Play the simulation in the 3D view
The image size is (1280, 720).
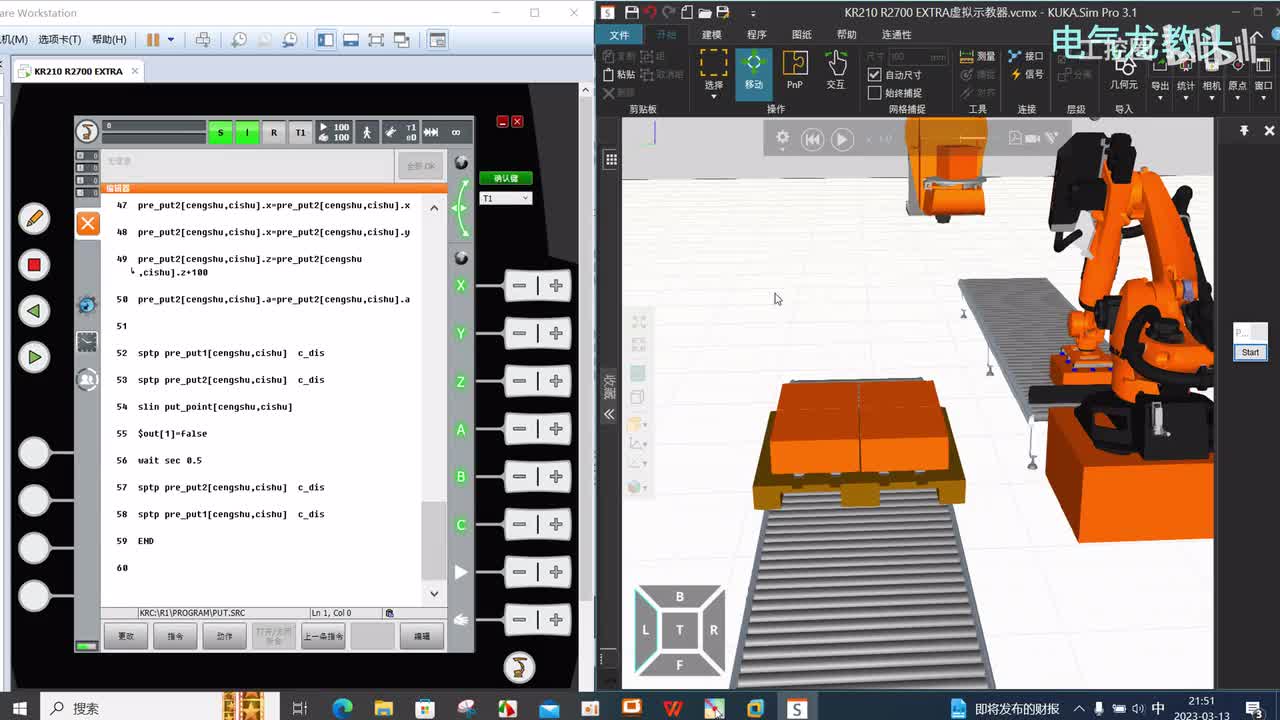pos(842,140)
